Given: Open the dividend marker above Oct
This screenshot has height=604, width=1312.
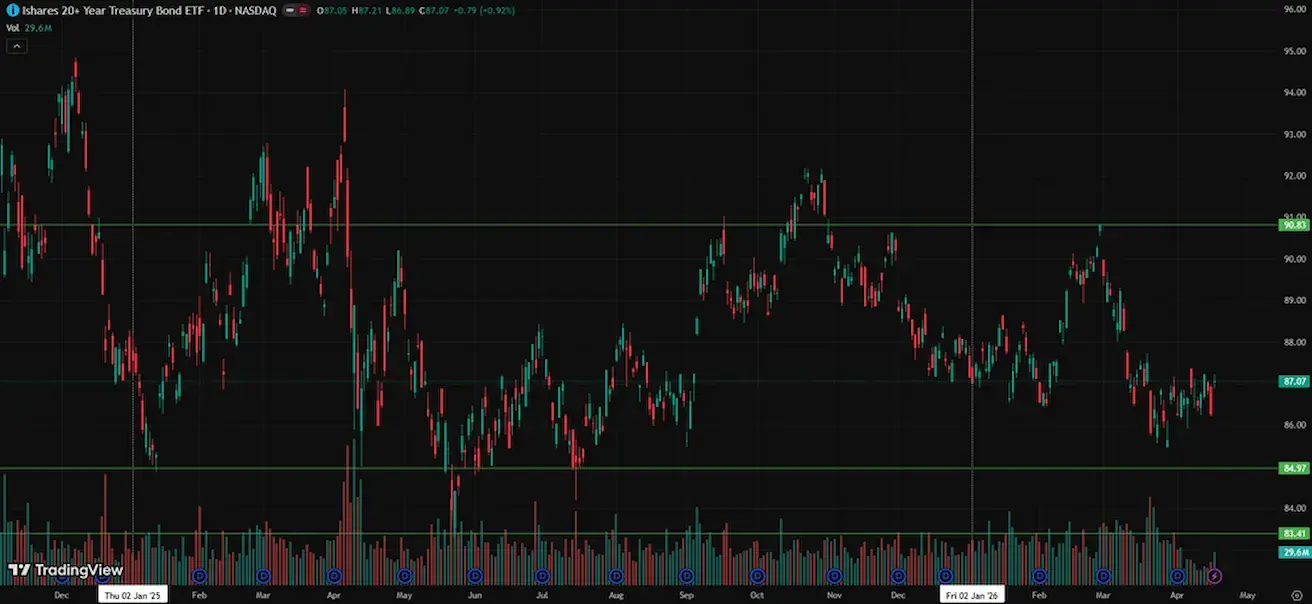Looking at the screenshot, I should (x=757, y=576).
